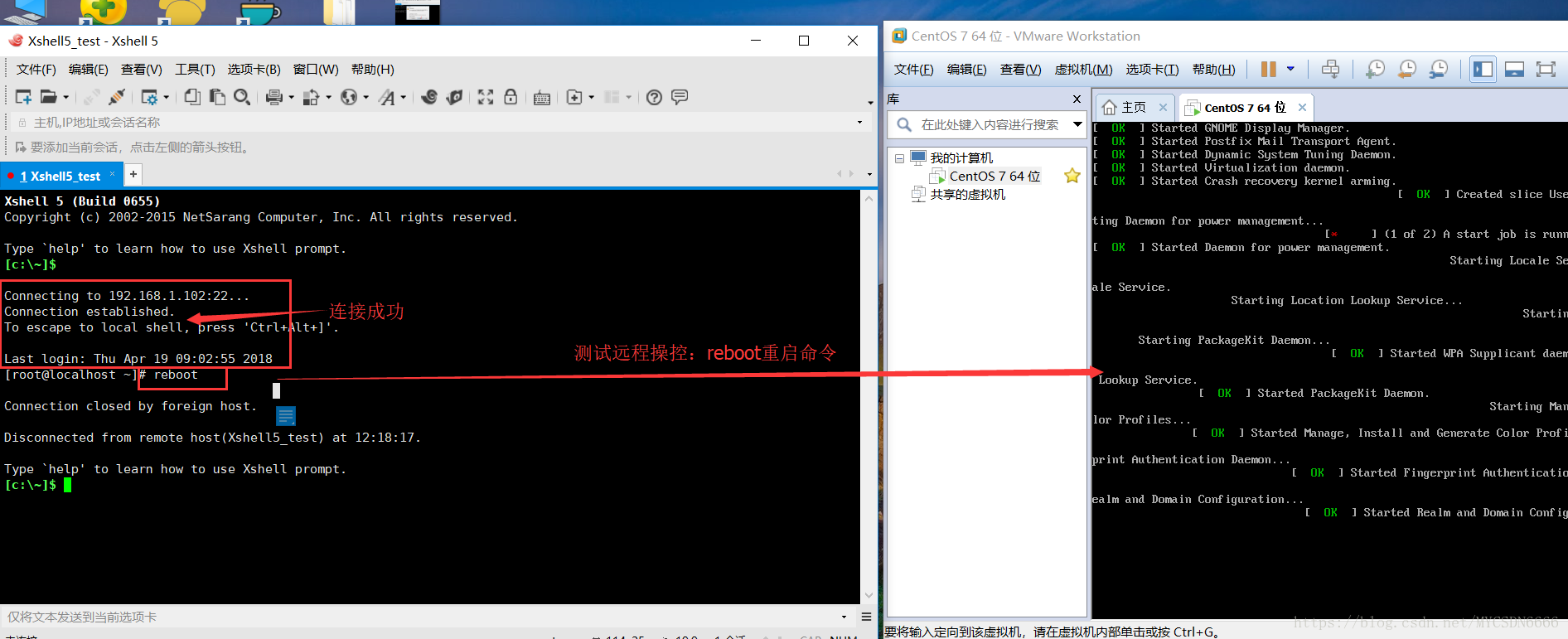Open Xshell tab list dropdown arrow
Screen dimensions: 1568x639
(x=869, y=175)
